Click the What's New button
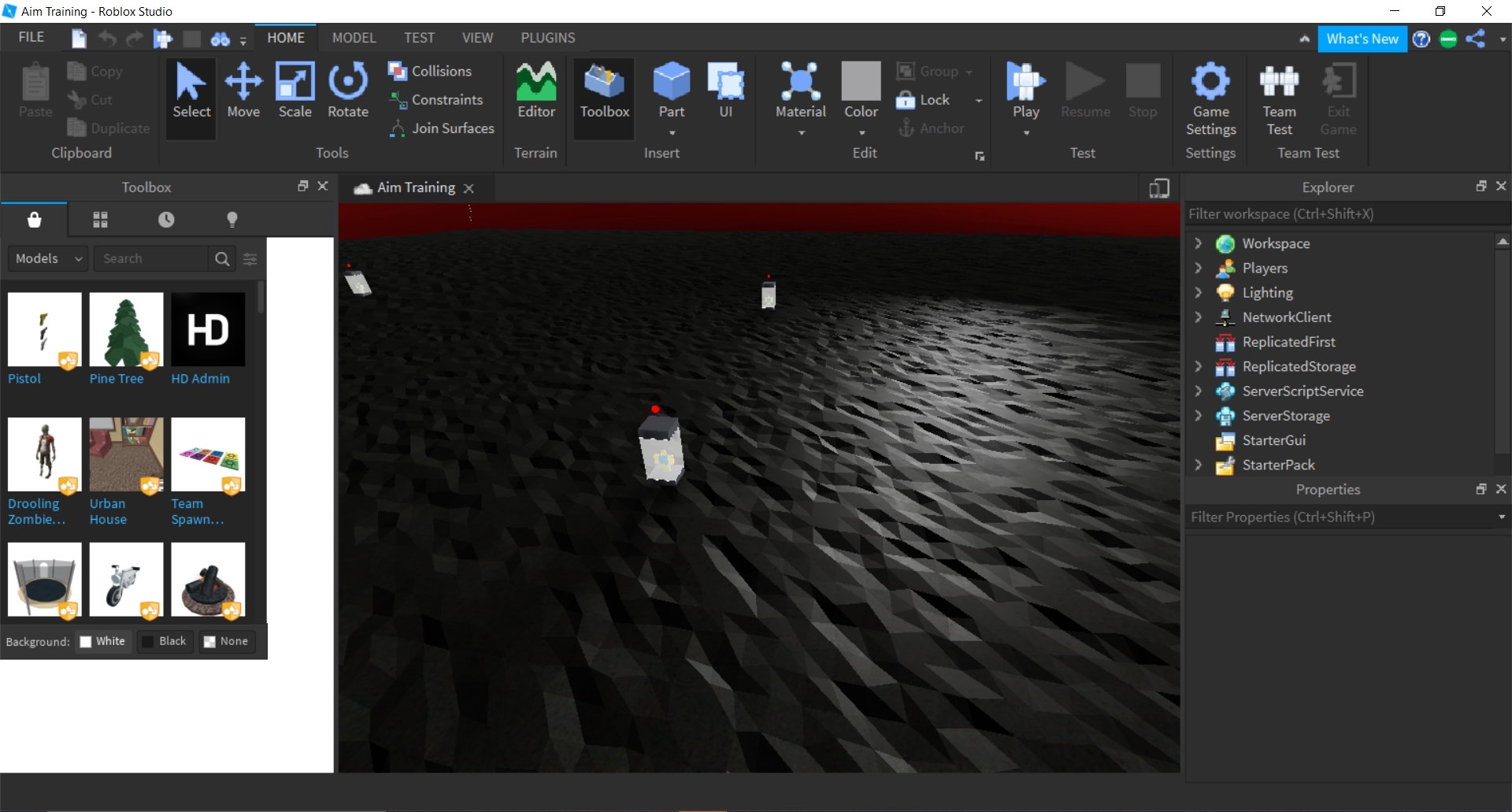 pos(1362,39)
